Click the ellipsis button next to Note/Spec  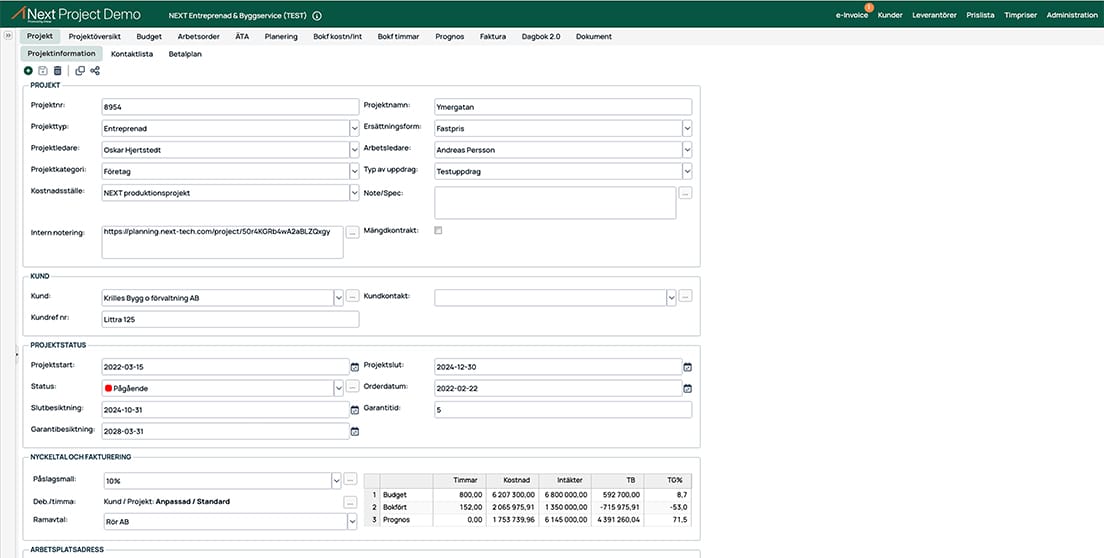(x=685, y=193)
